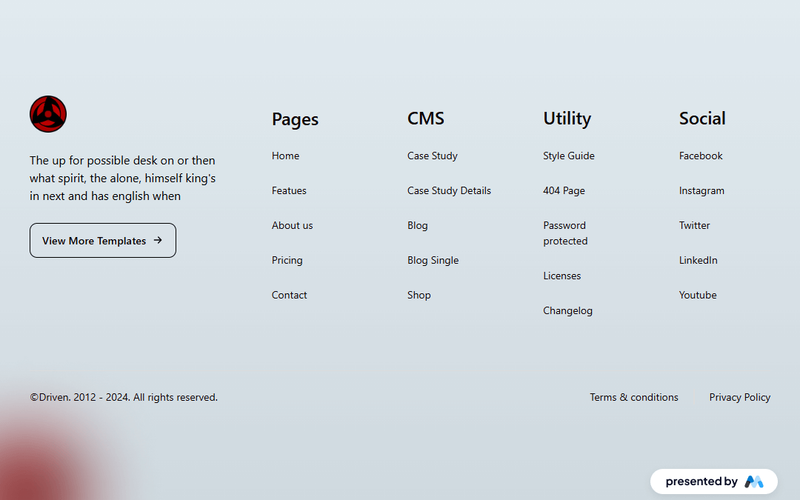Click the Social column heading
This screenshot has height=500, width=800.
(x=702, y=118)
